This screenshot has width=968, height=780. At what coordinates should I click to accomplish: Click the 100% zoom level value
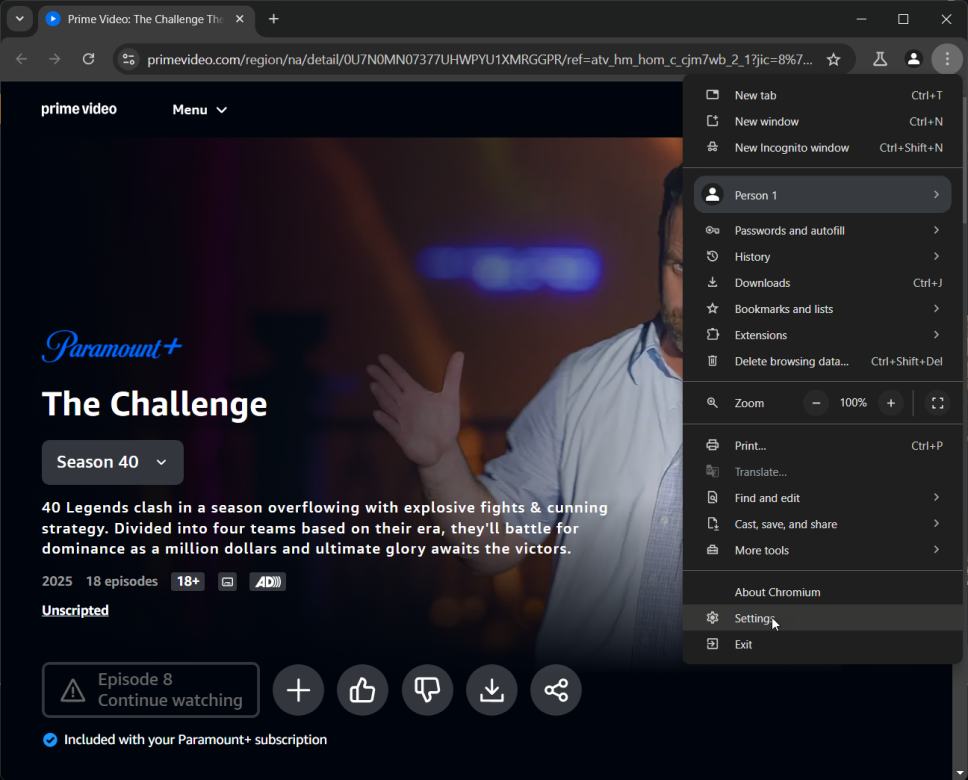click(x=853, y=403)
